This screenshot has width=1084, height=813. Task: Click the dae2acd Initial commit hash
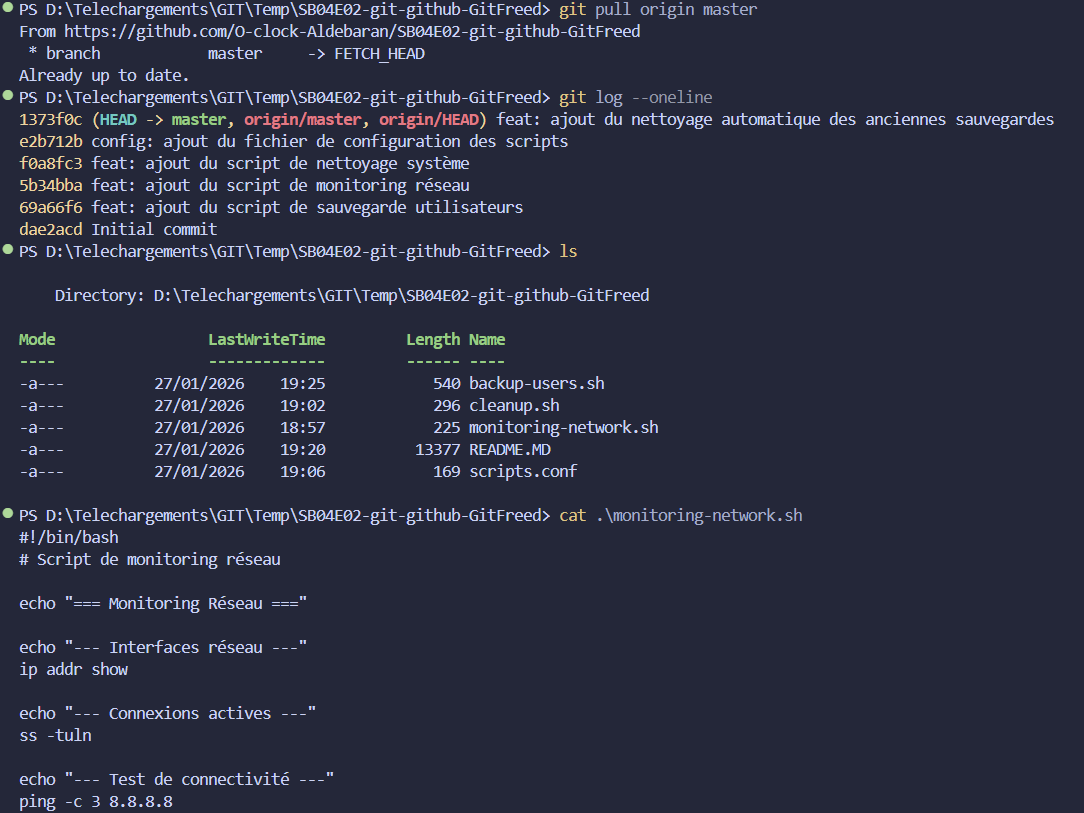(50, 229)
